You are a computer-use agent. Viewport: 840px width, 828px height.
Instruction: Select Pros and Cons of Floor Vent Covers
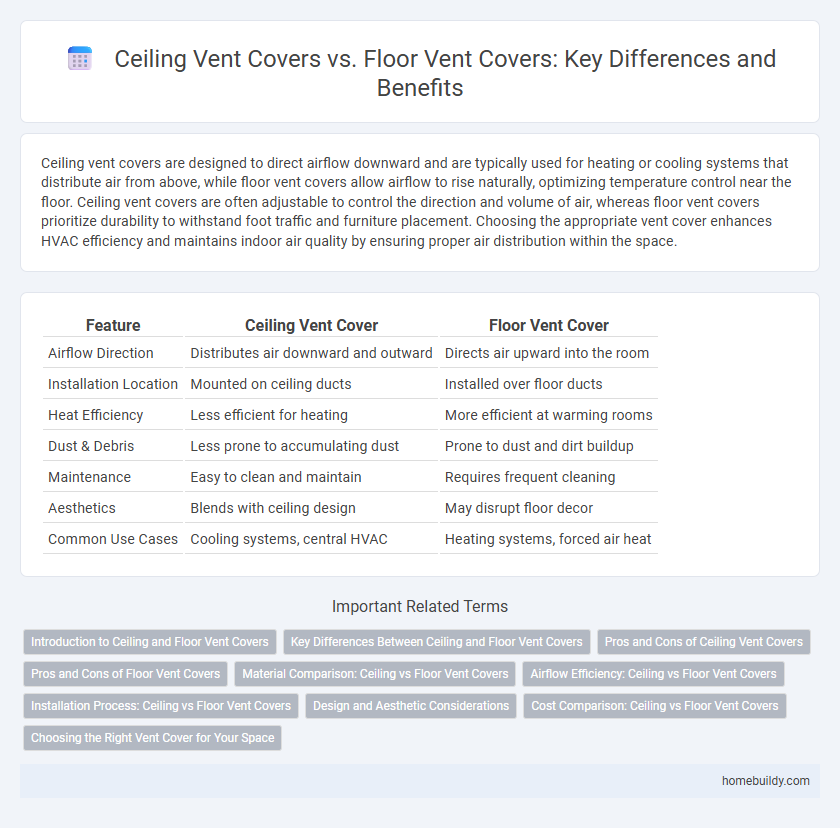125,674
